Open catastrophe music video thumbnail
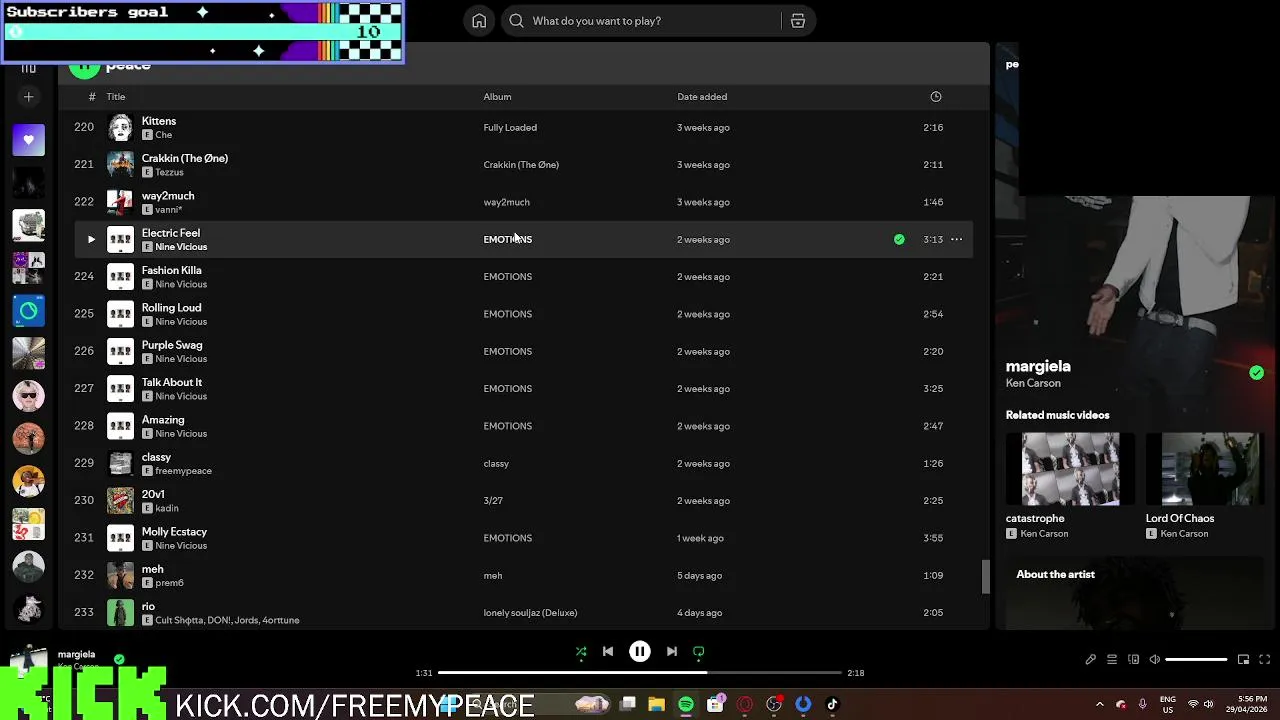 1070,469
